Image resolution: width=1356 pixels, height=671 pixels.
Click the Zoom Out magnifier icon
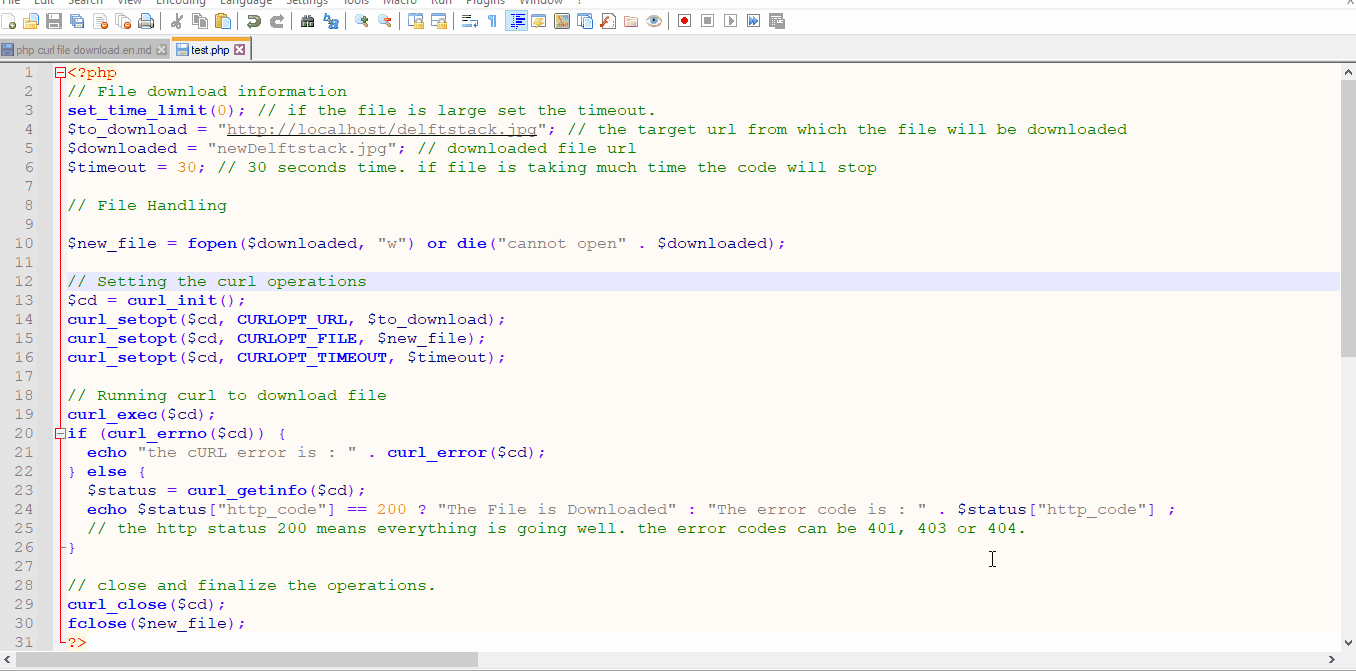click(384, 21)
